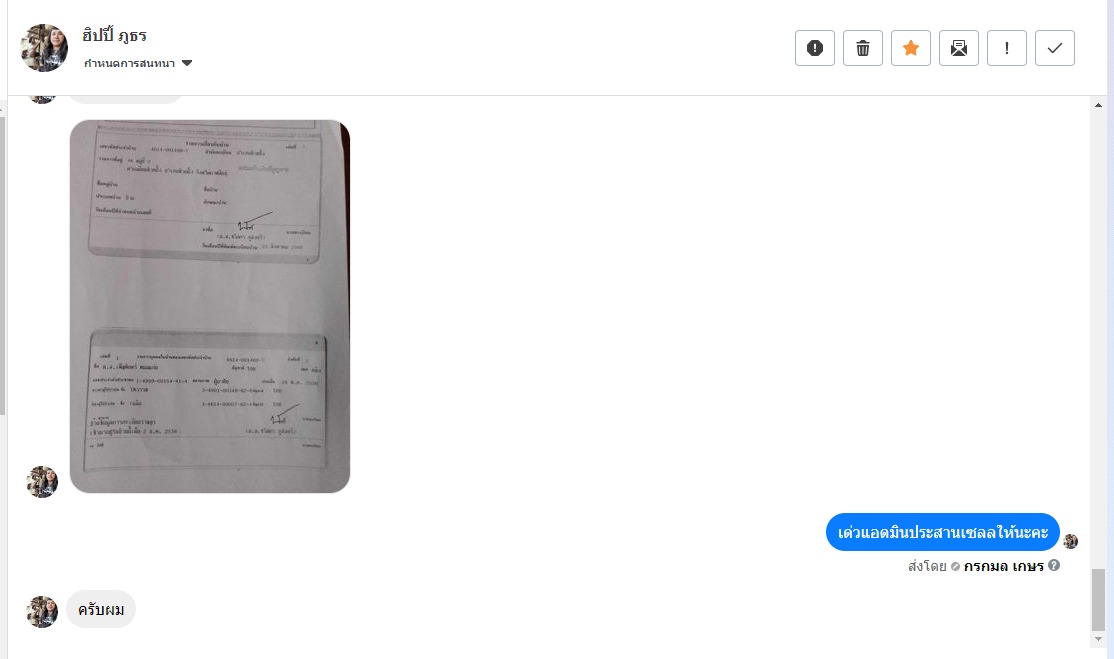
Task: Mark conversation unread with envelope icon
Action: point(958,48)
